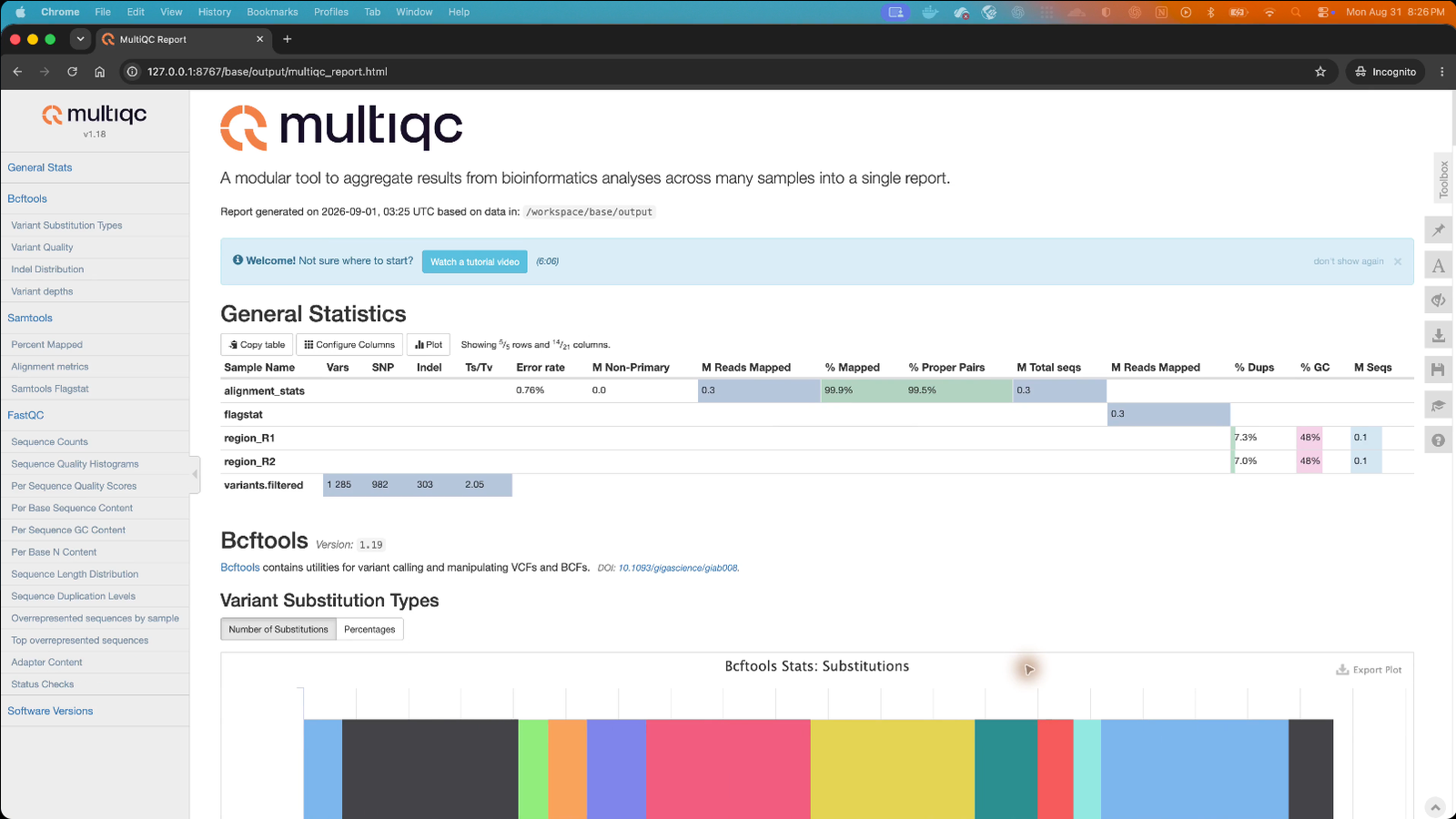Sort the table by Error rate column
The image size is (1456, 819).
tap(541, 368)
